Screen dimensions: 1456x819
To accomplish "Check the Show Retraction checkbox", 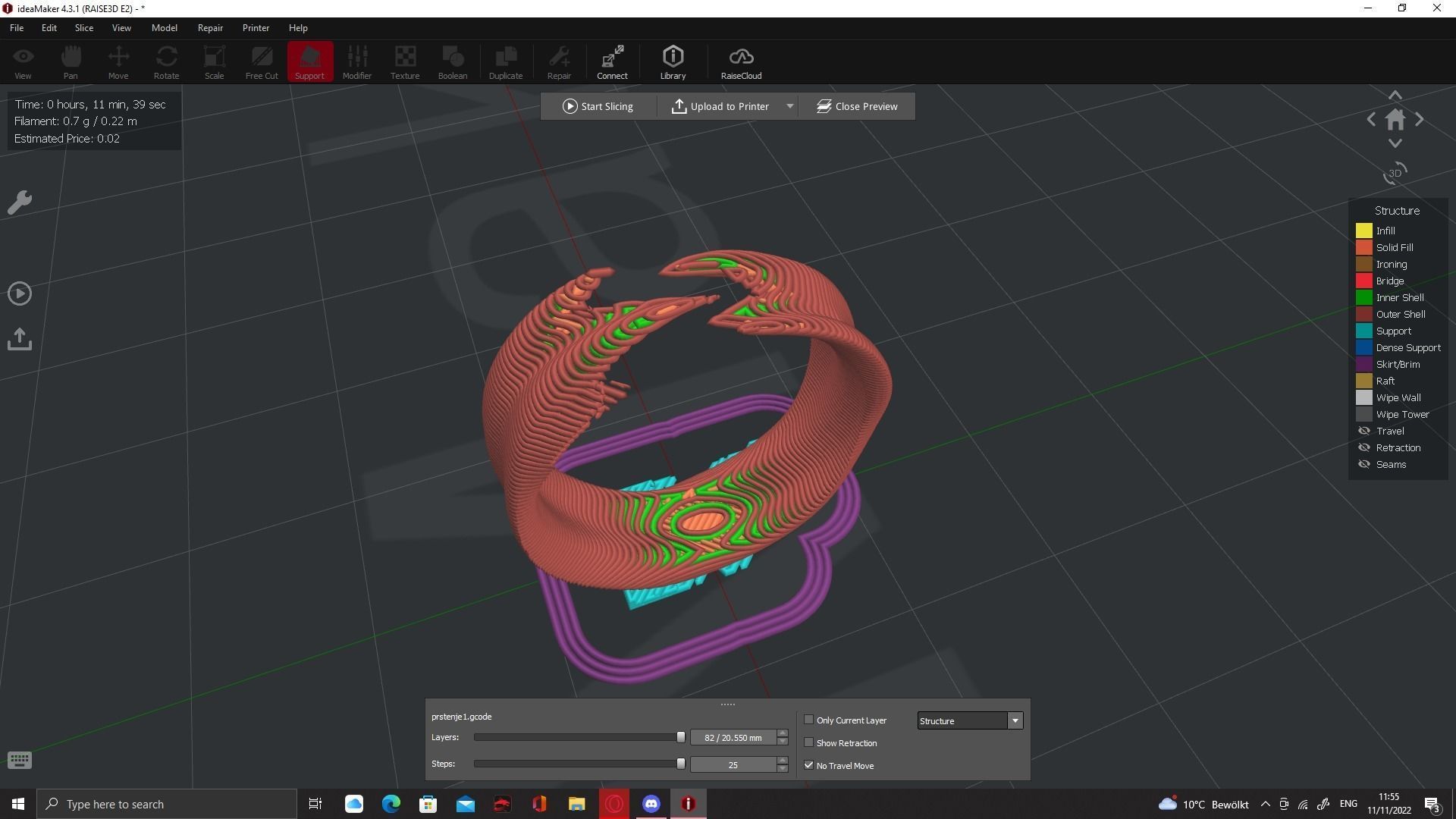I will tap(808, 742).
